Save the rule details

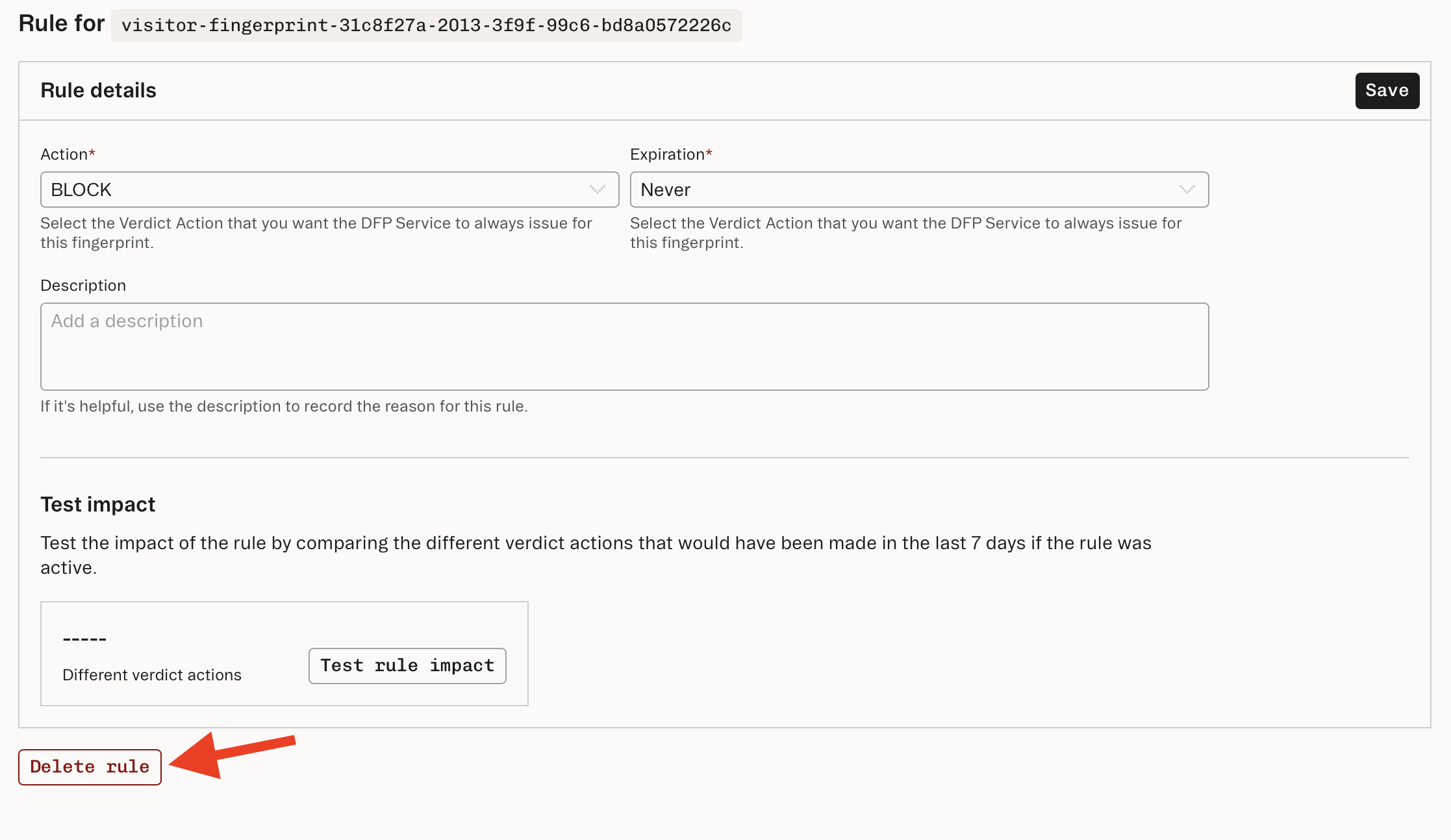pos(1387,91)
